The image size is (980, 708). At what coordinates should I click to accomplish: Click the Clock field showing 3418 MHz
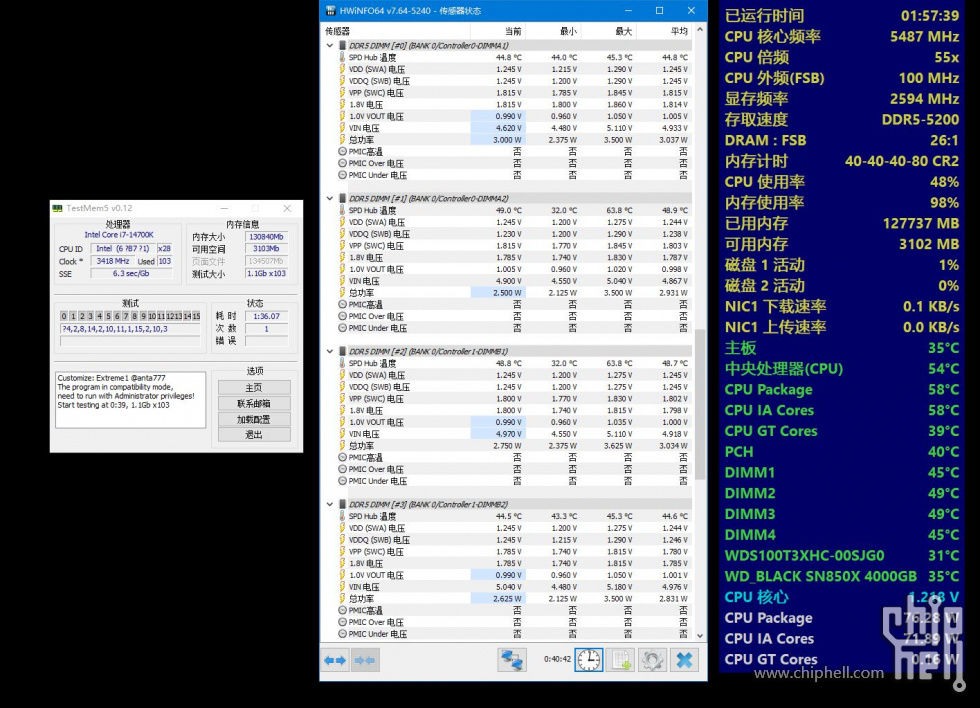pyautogui.click(x=113, y=261)
